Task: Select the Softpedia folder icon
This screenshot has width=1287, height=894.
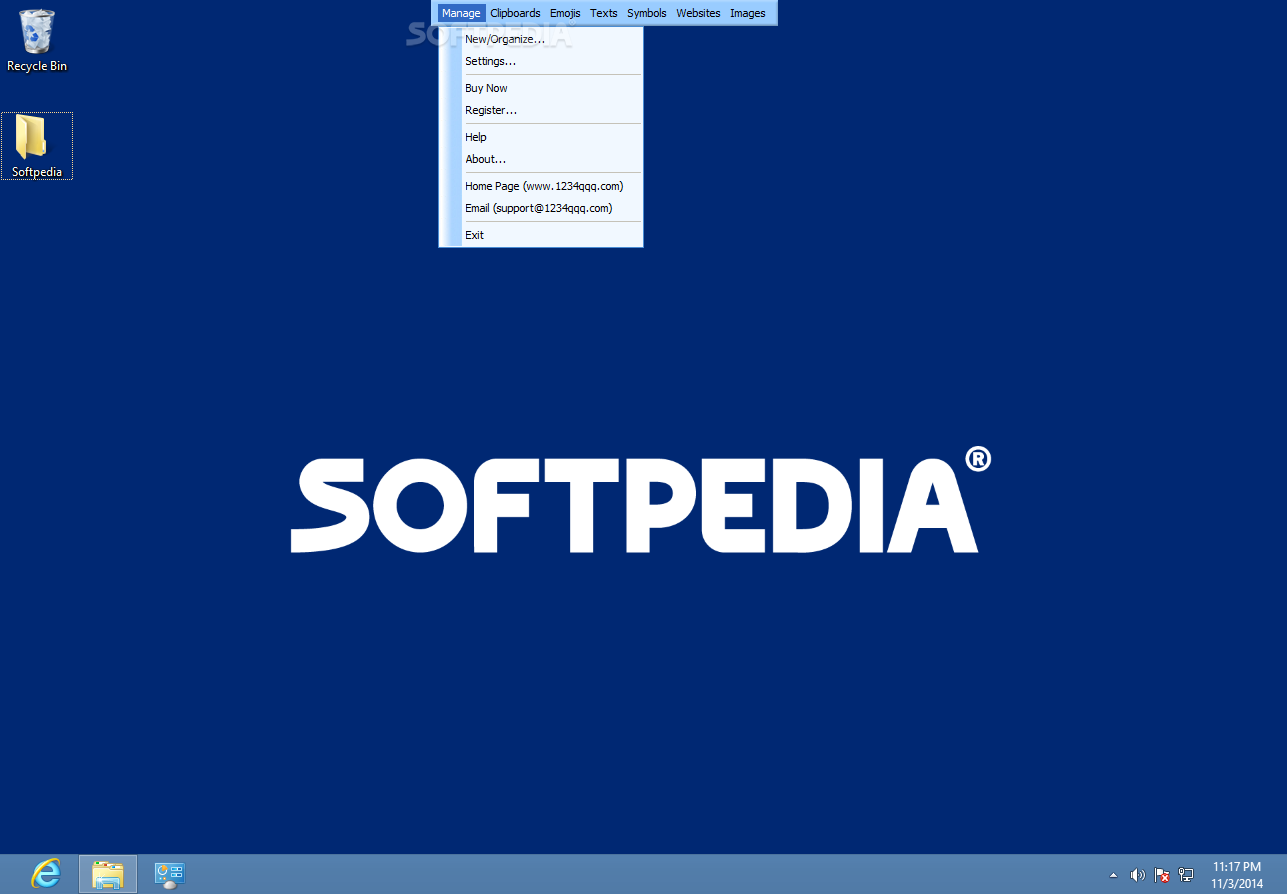Action: tap(37, 146)
